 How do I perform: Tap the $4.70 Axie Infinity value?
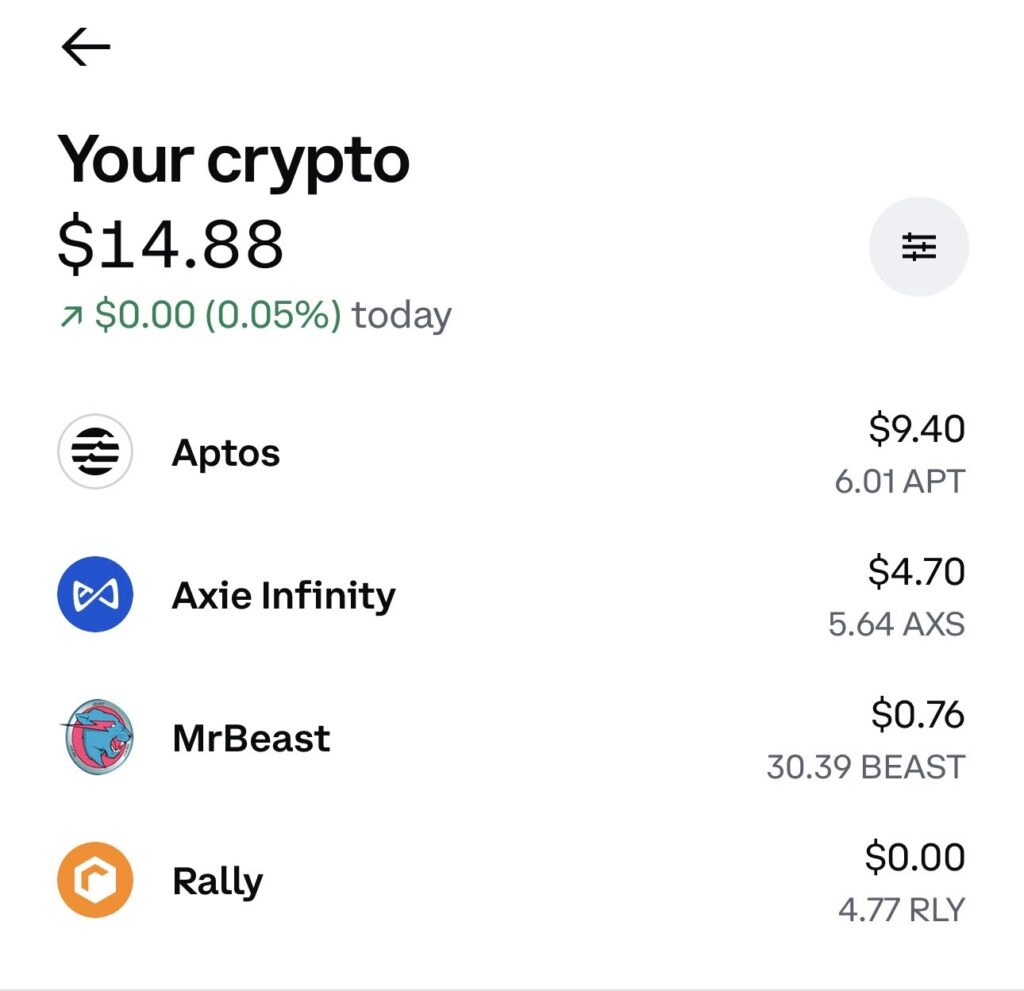point(916,572)
